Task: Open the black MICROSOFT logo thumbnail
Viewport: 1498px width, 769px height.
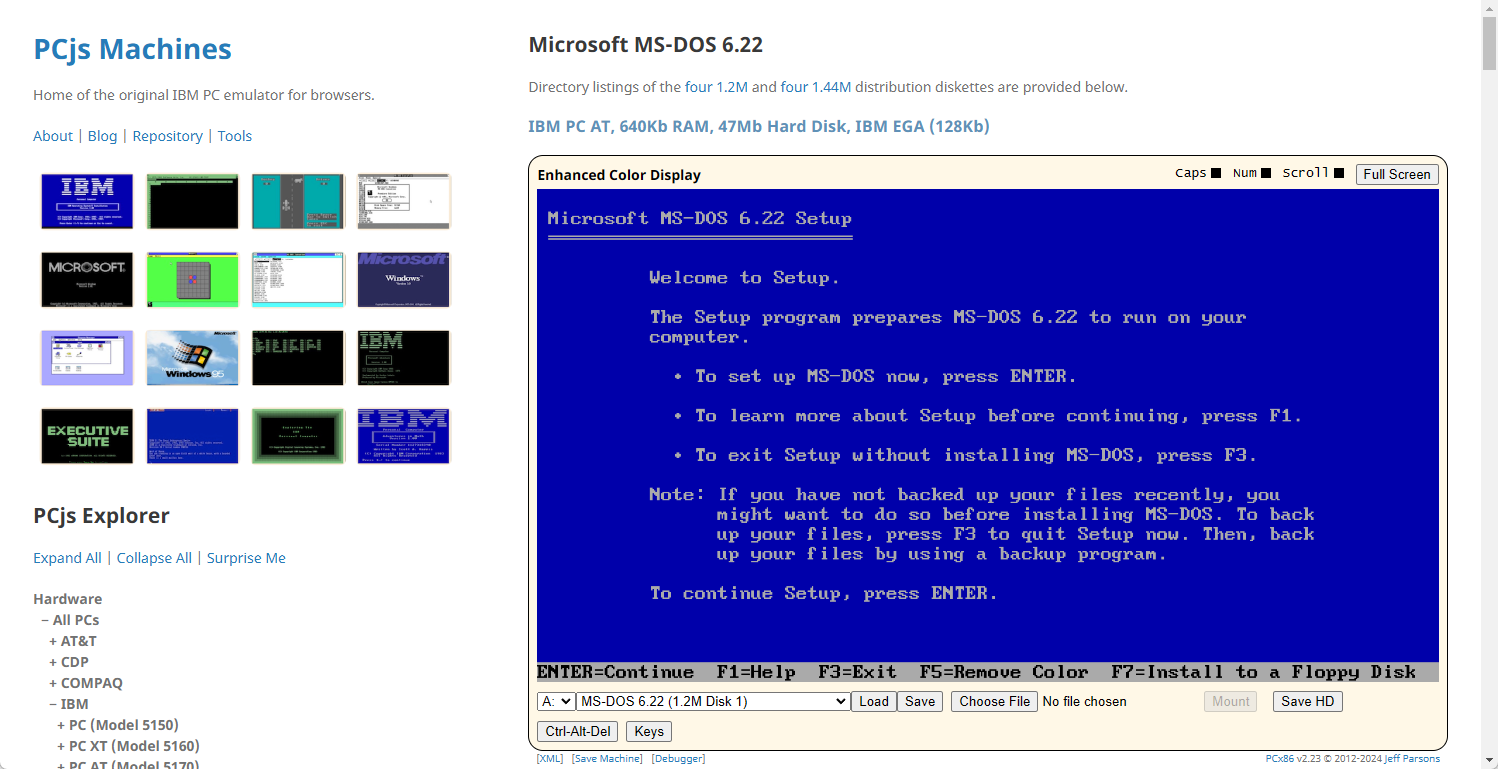Action: [87, 279]
